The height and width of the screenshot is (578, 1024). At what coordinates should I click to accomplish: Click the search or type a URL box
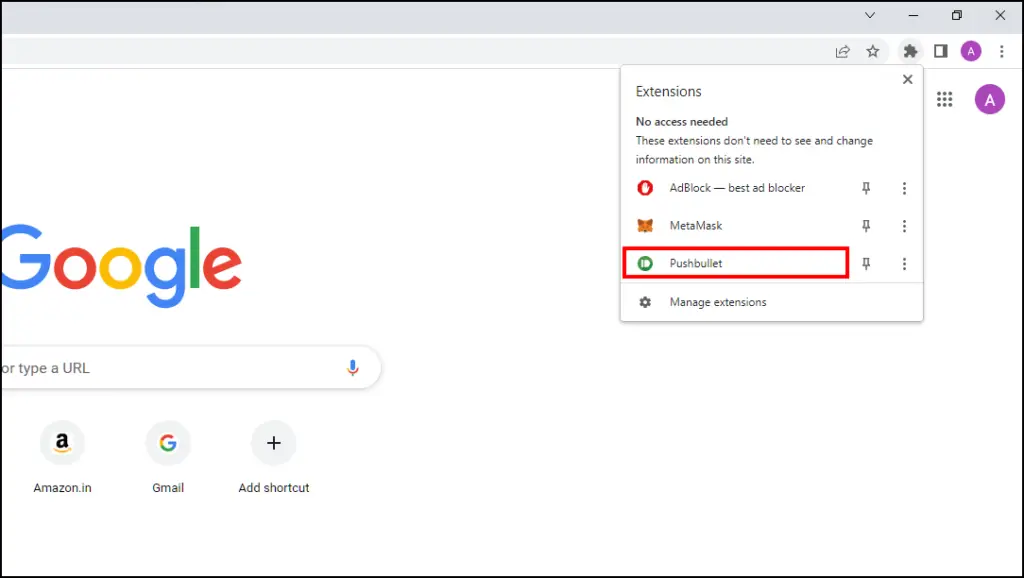click(x=190, y=368)
